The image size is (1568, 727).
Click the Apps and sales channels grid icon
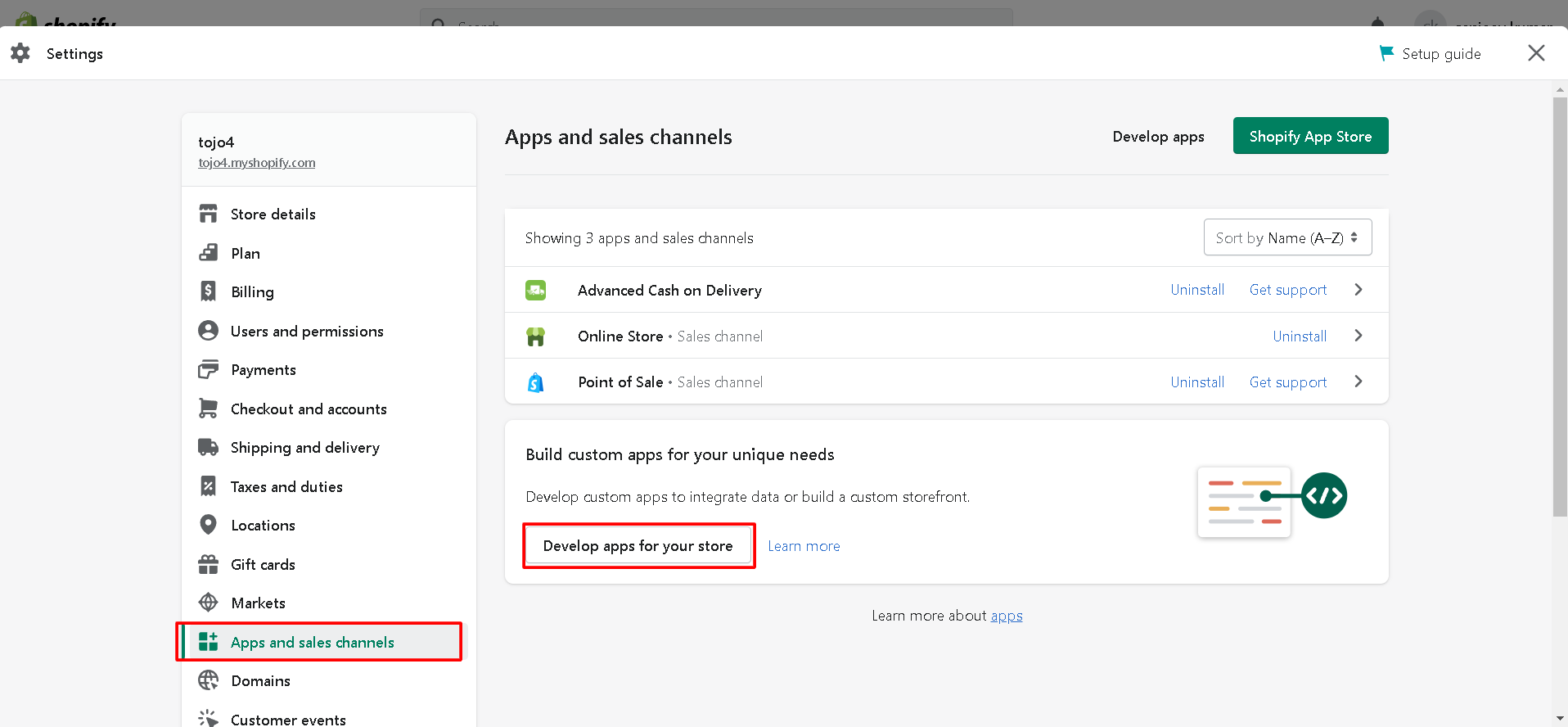pyautogui.click(x=209, y=642)
